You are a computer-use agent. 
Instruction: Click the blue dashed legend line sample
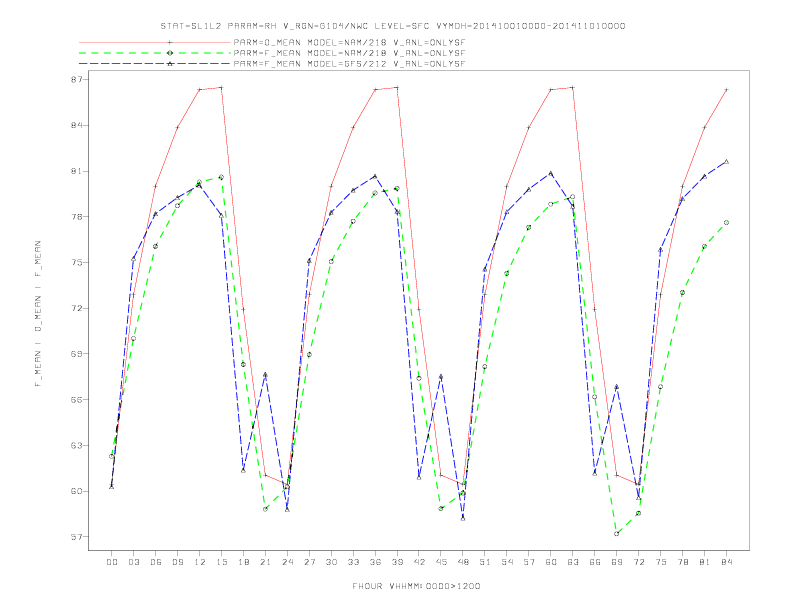155,64
